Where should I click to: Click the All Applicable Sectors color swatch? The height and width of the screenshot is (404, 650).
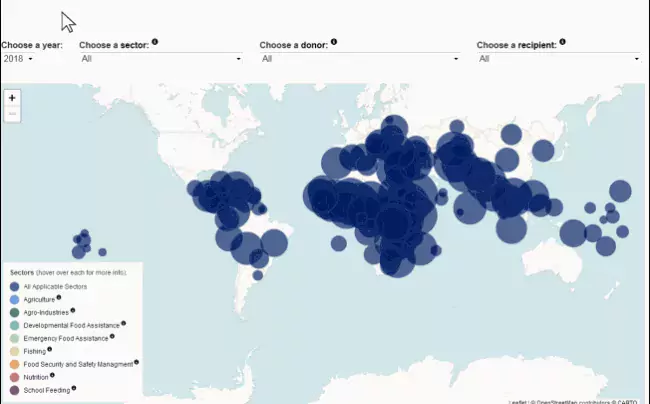(x=14, y=287)
